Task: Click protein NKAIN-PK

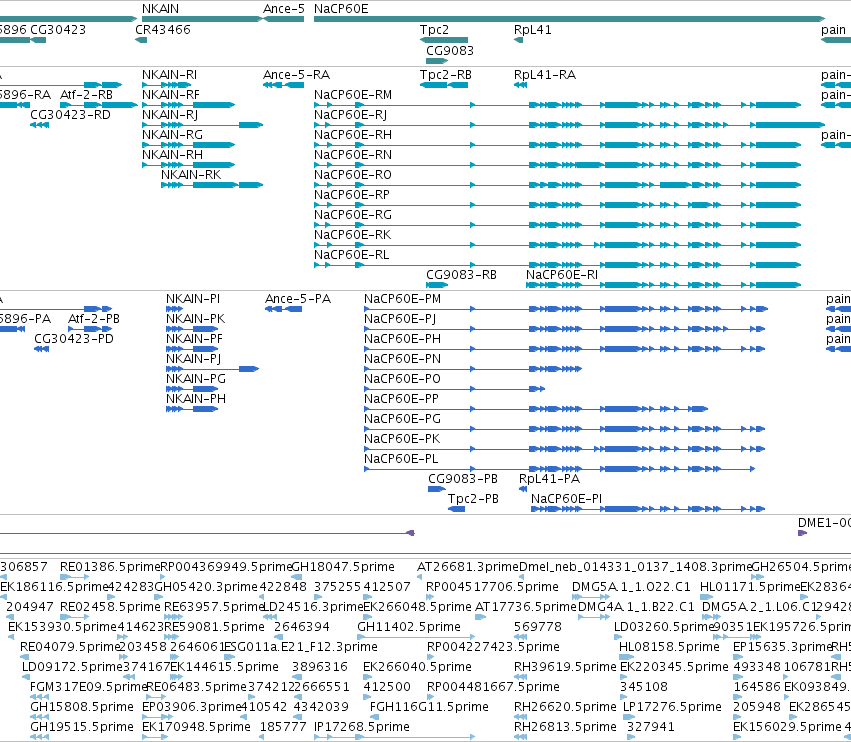Action: 195,319
